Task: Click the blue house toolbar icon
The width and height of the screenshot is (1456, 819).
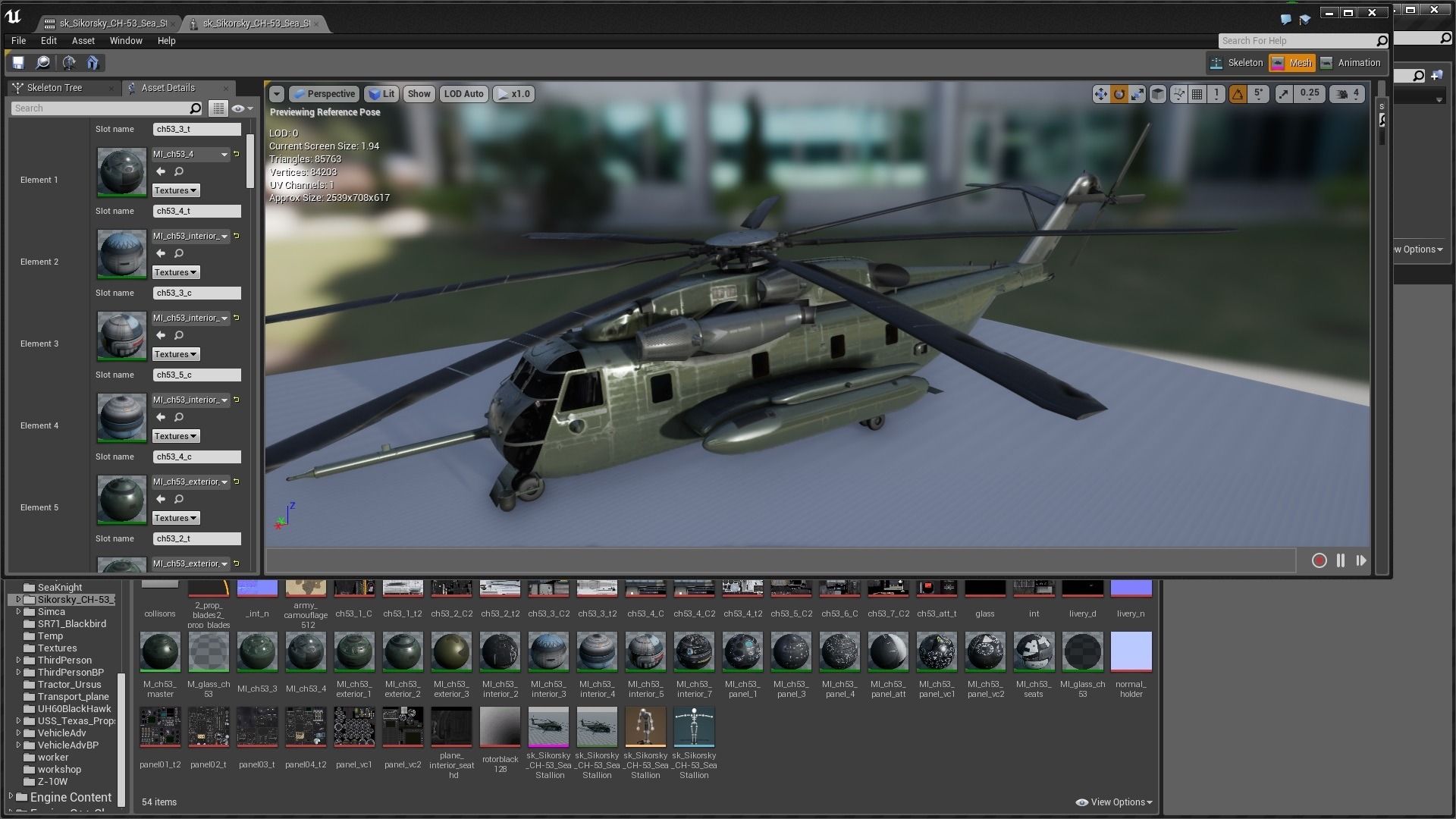Action: click(93, 63)
